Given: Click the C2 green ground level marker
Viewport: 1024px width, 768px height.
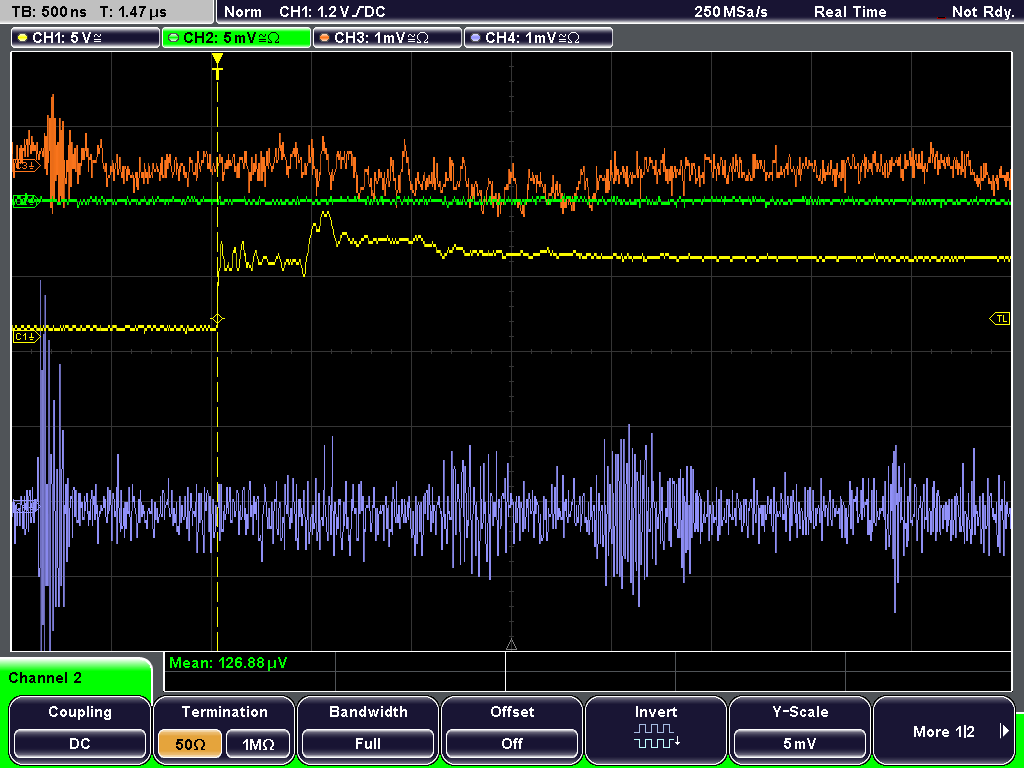Looking at the screenshot, I should [26, 200].
